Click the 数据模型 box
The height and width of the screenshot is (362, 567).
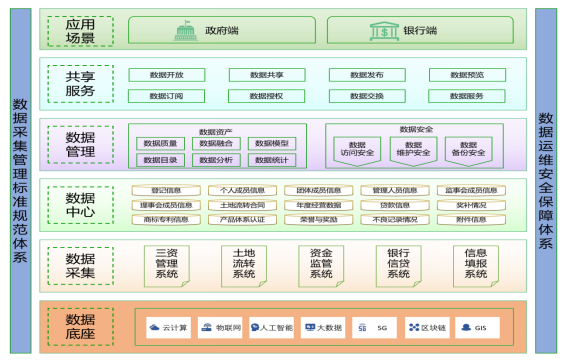tap(272, 144)
